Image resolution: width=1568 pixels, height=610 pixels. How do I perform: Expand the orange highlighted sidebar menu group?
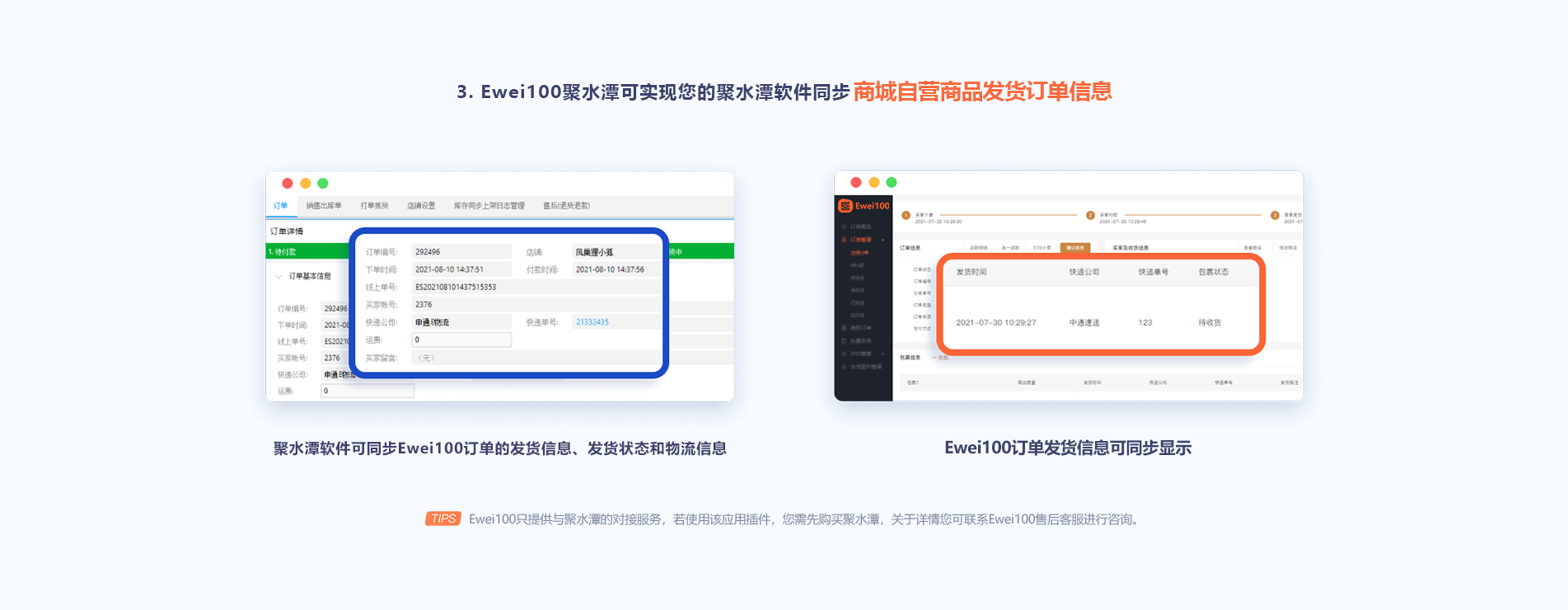[x=862, y=240]
